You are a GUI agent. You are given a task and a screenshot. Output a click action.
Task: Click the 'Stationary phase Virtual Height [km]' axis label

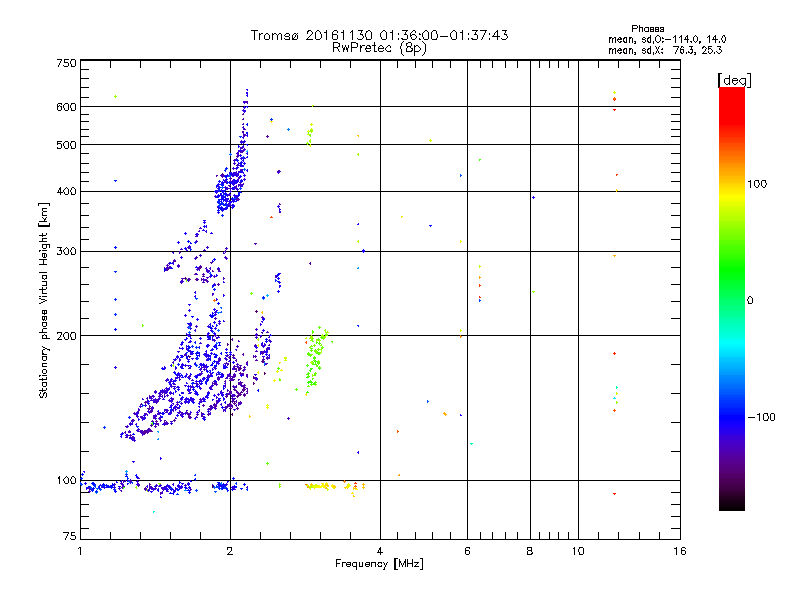coord(43,301)
